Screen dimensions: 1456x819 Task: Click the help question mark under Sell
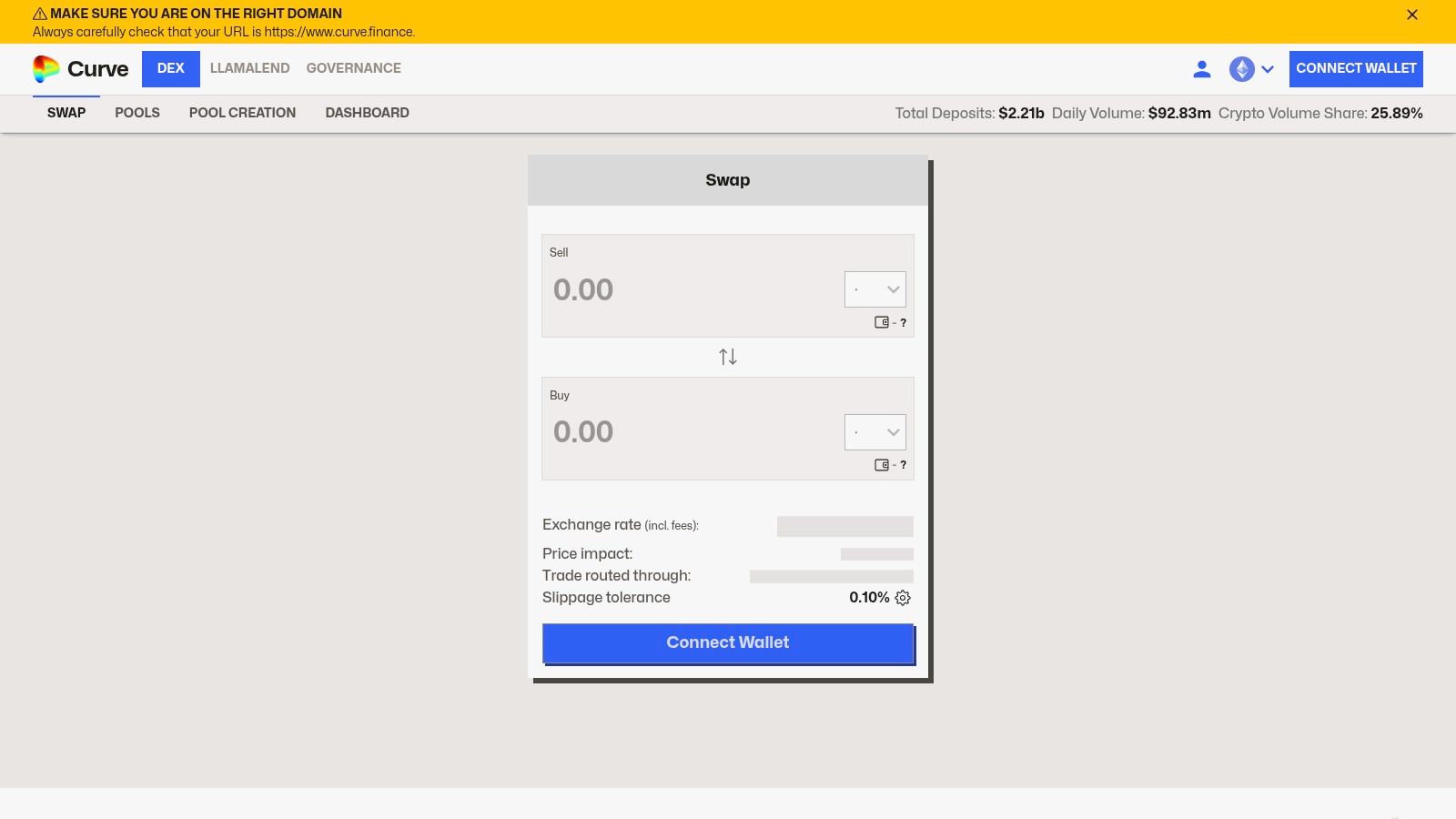(x=903, y=323)
